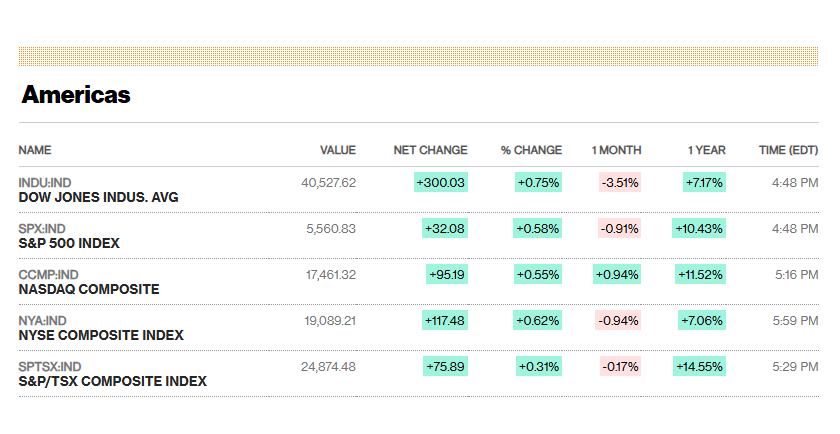
Task: Click the -0.94% one month cell
Action: (x=618, y=320)
